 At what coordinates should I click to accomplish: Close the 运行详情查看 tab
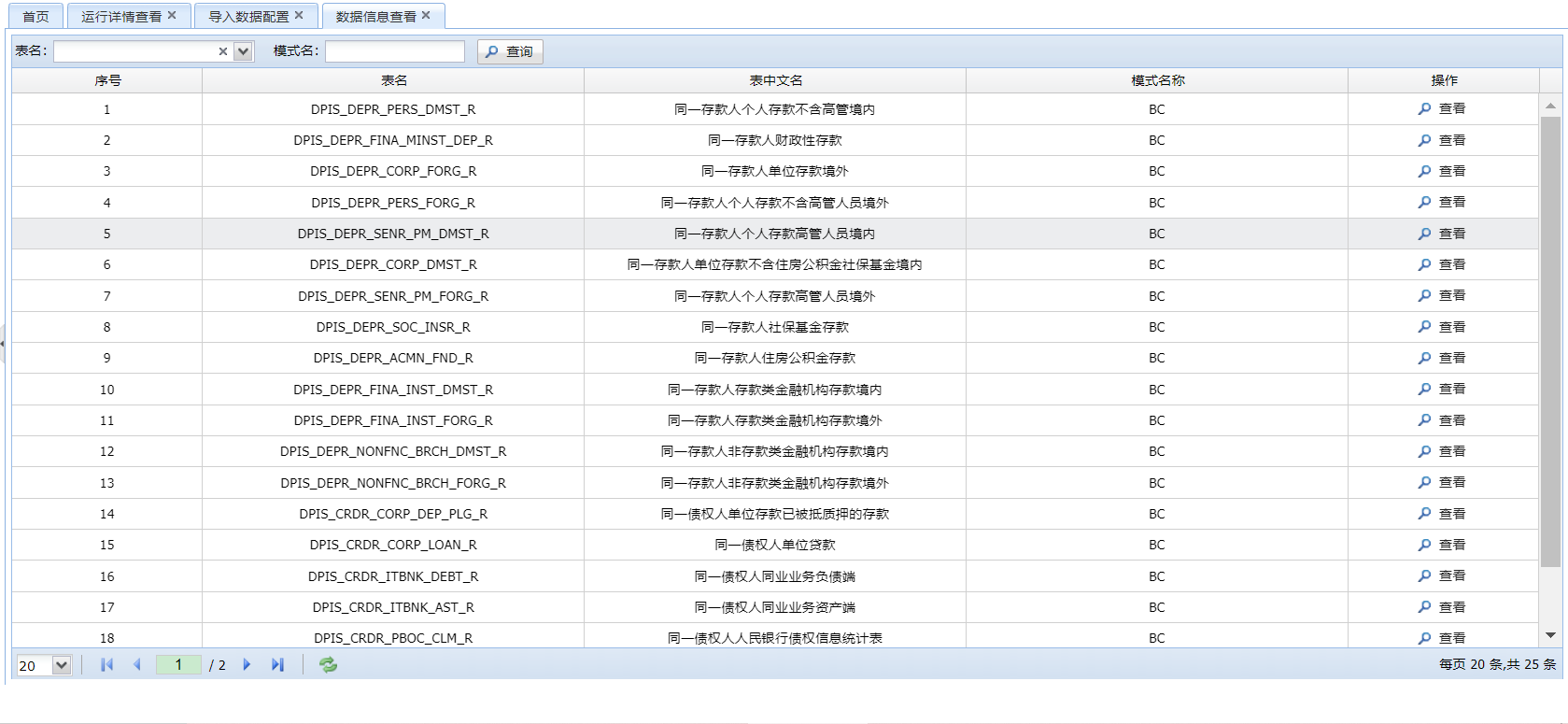[x=172, y=16]
